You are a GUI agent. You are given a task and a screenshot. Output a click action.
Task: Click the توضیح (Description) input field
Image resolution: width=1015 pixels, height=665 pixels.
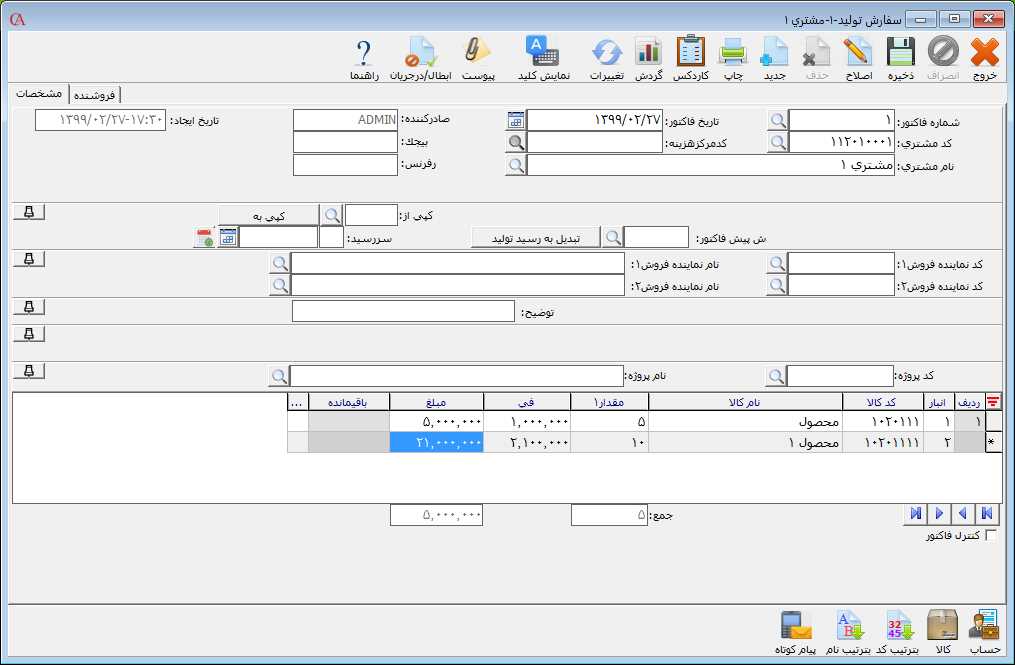(403, 312)
